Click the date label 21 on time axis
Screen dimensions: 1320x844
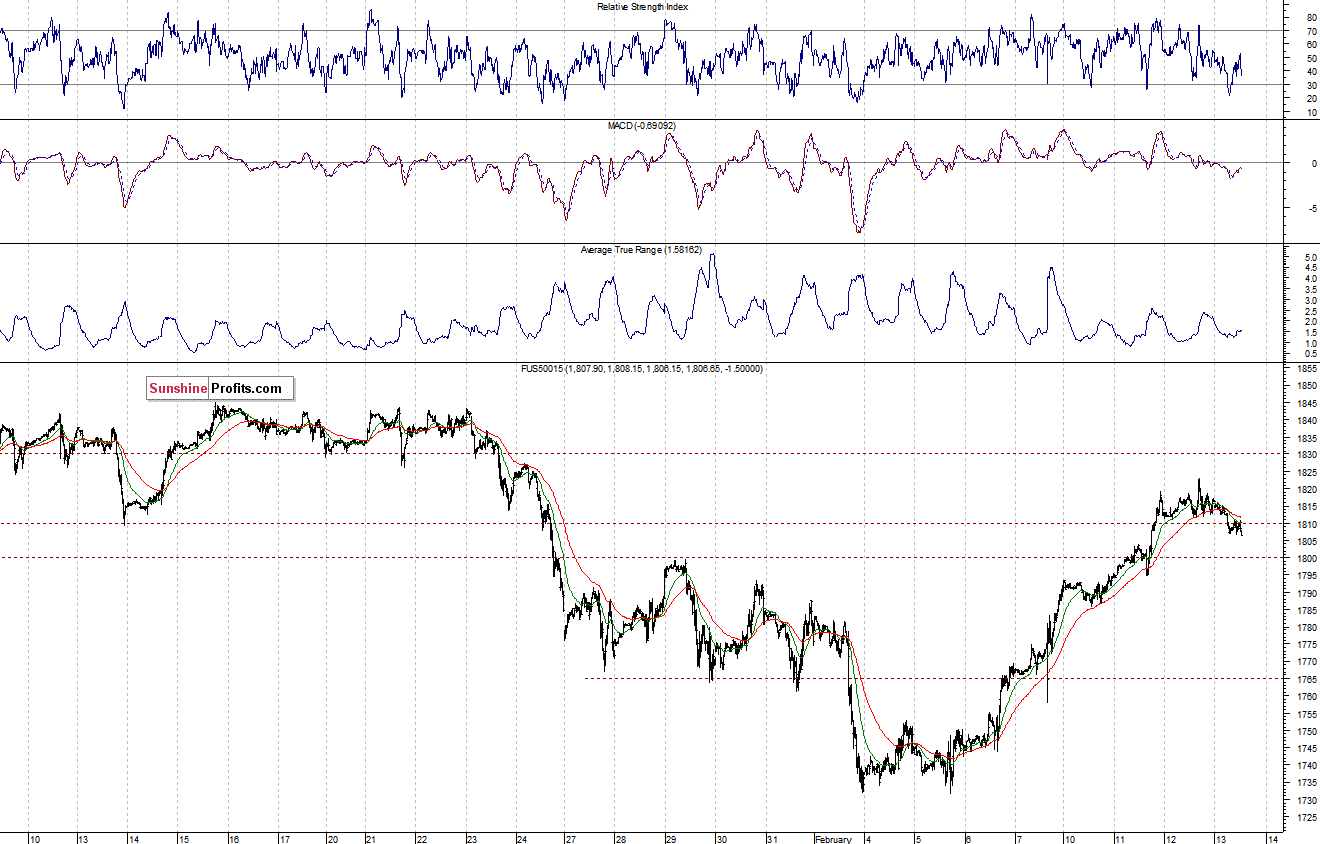coord(371,838)
